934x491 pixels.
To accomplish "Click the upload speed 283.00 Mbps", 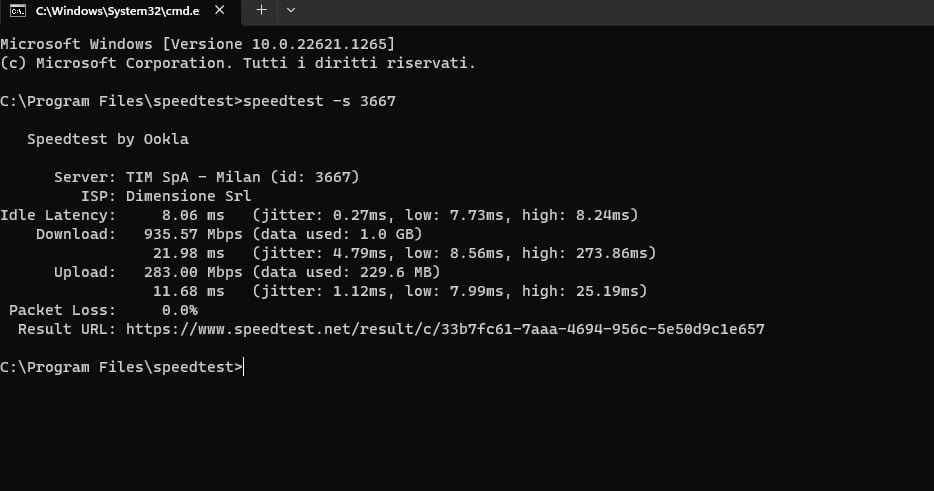I will click(x=193, y=272).
